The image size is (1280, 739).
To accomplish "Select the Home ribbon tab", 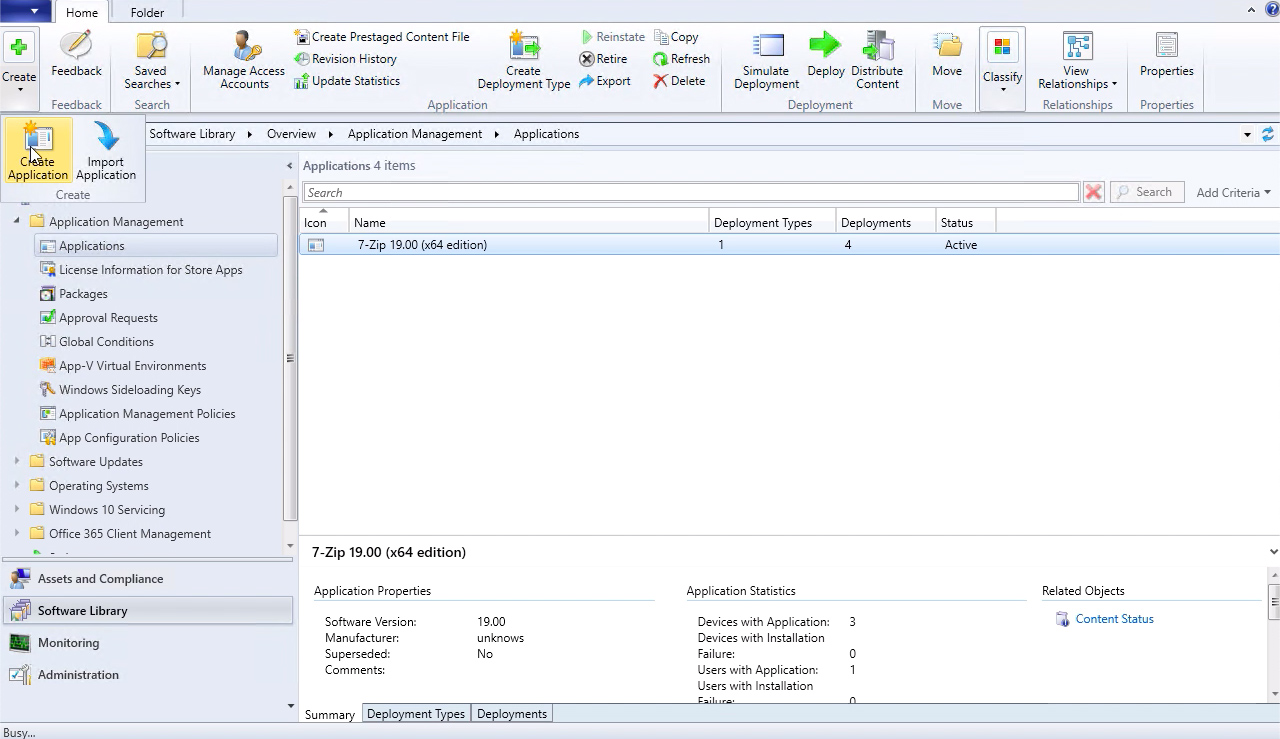I will pyautogui.click(x=82, y=13).
